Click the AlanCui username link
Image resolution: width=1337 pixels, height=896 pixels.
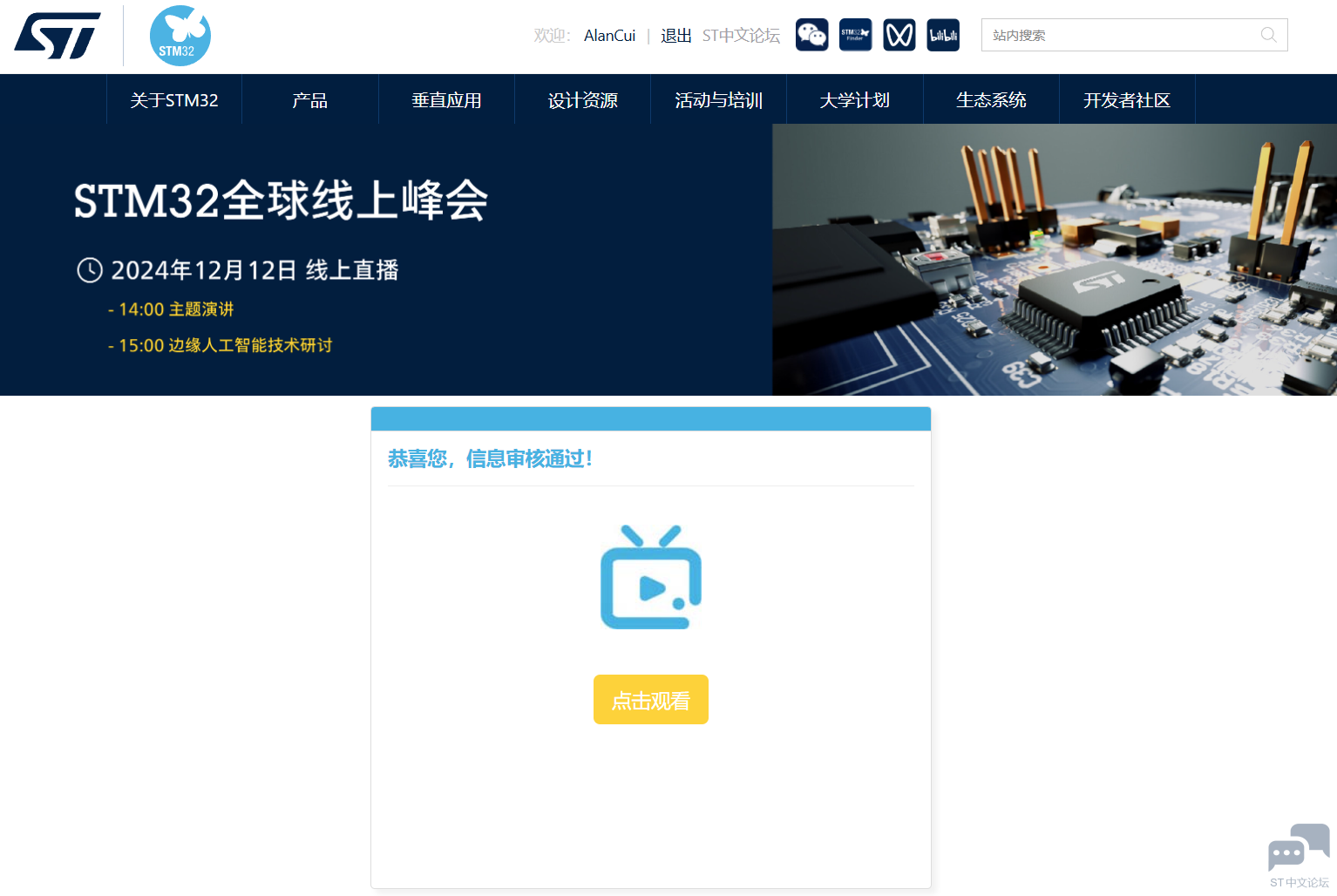point(610,36)
